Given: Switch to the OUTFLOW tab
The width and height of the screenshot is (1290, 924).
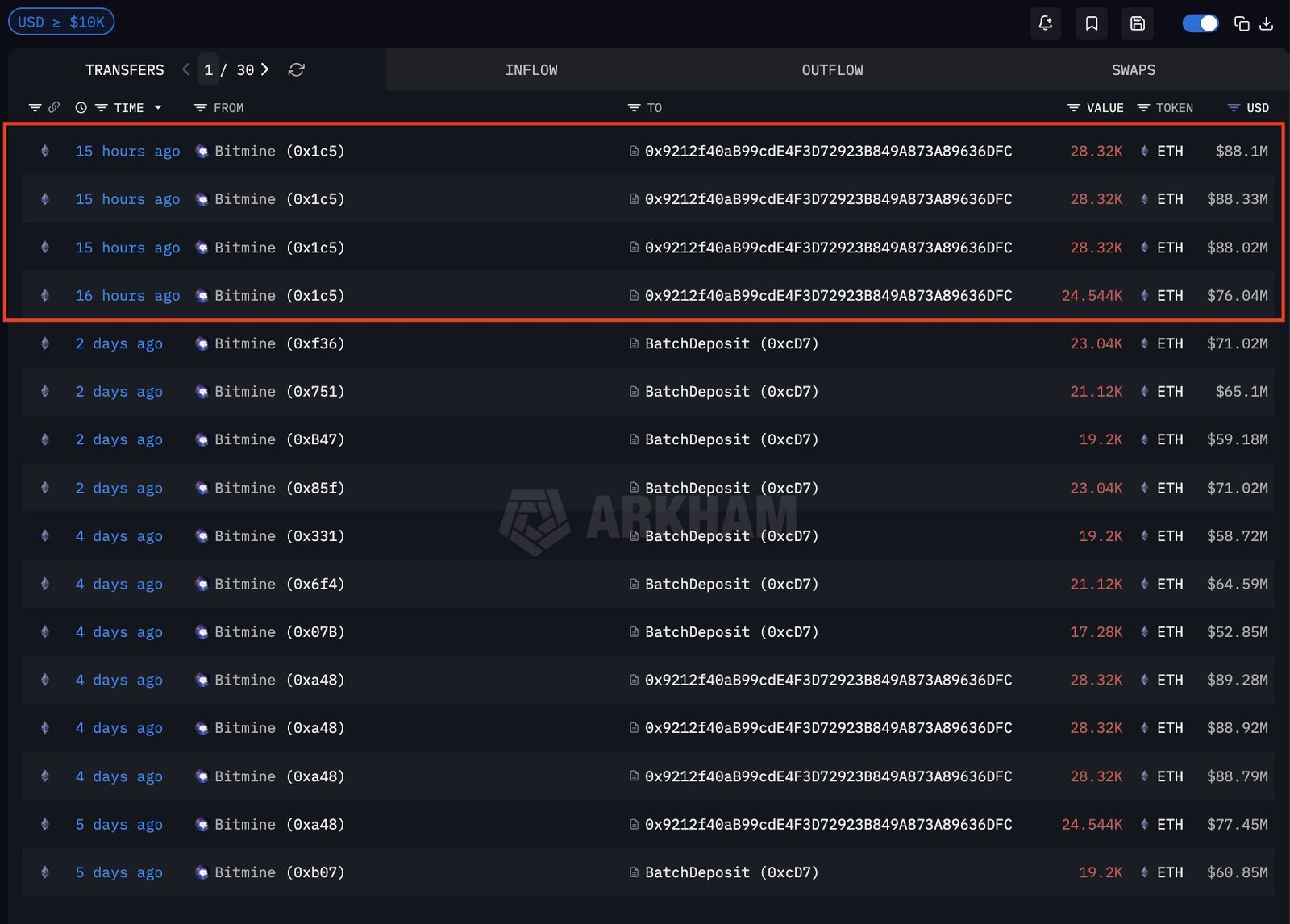Looking at the screenshot, I should point(832,70).
